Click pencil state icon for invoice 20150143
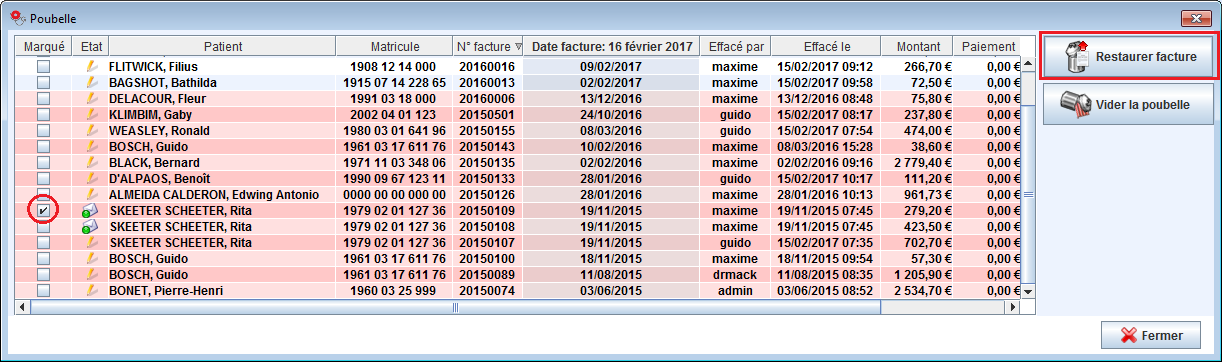The height and width of the screenshot is (362, 1222). tap(91, 146)
